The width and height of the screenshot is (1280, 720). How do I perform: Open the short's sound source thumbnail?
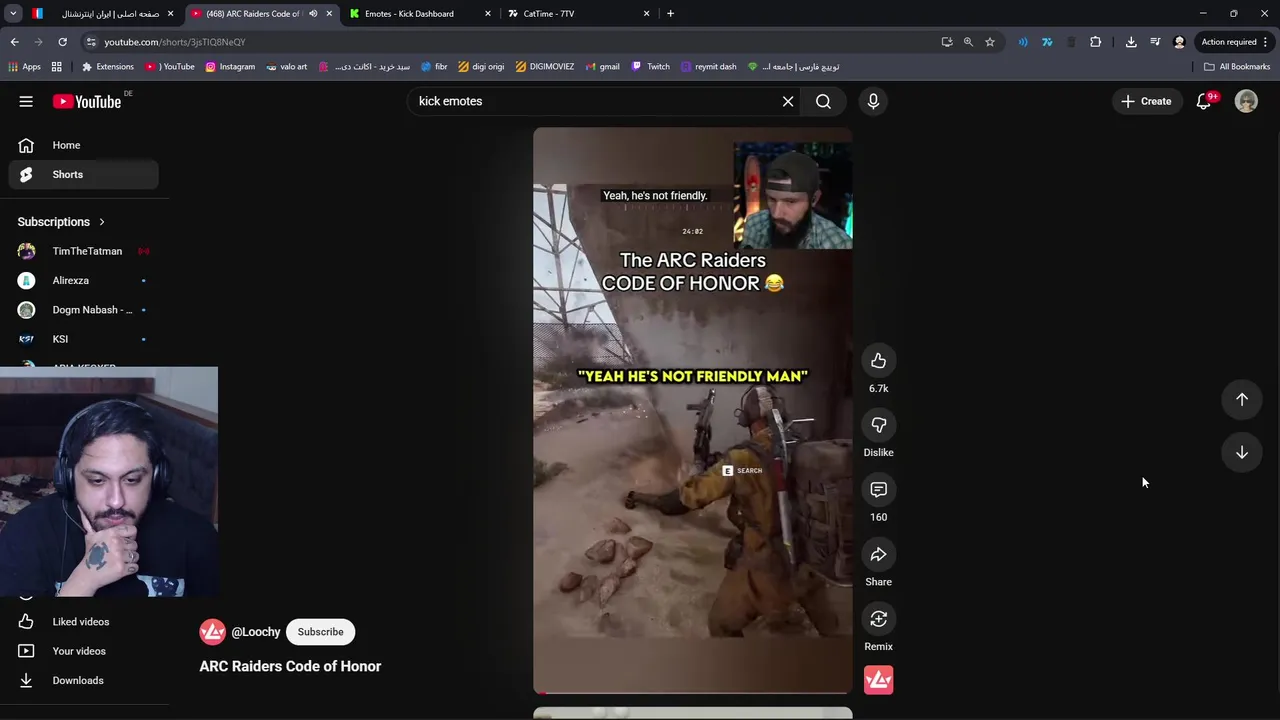click(x=878, y=680)
